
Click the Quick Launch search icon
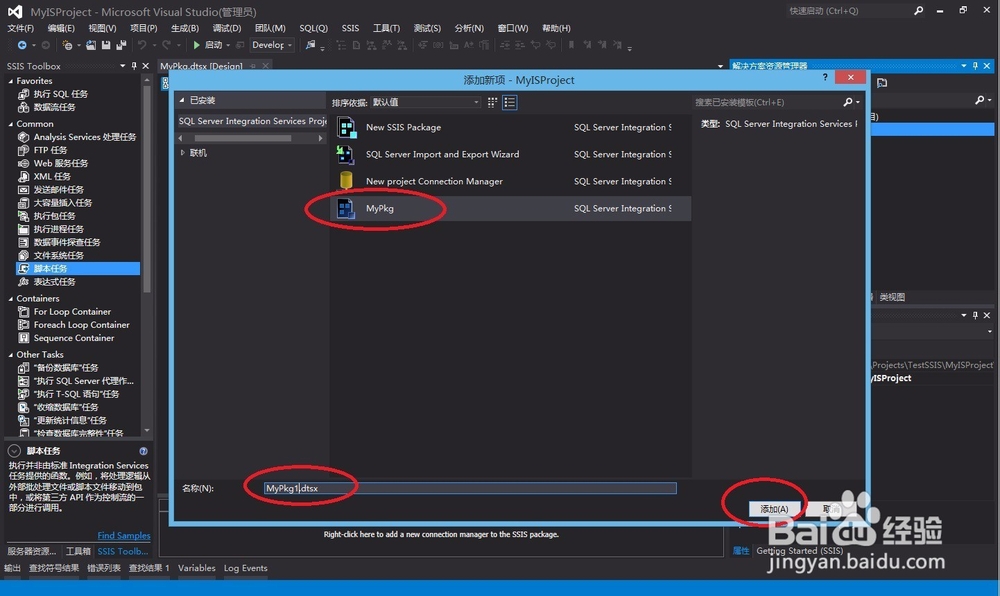[x=918, y=11]
